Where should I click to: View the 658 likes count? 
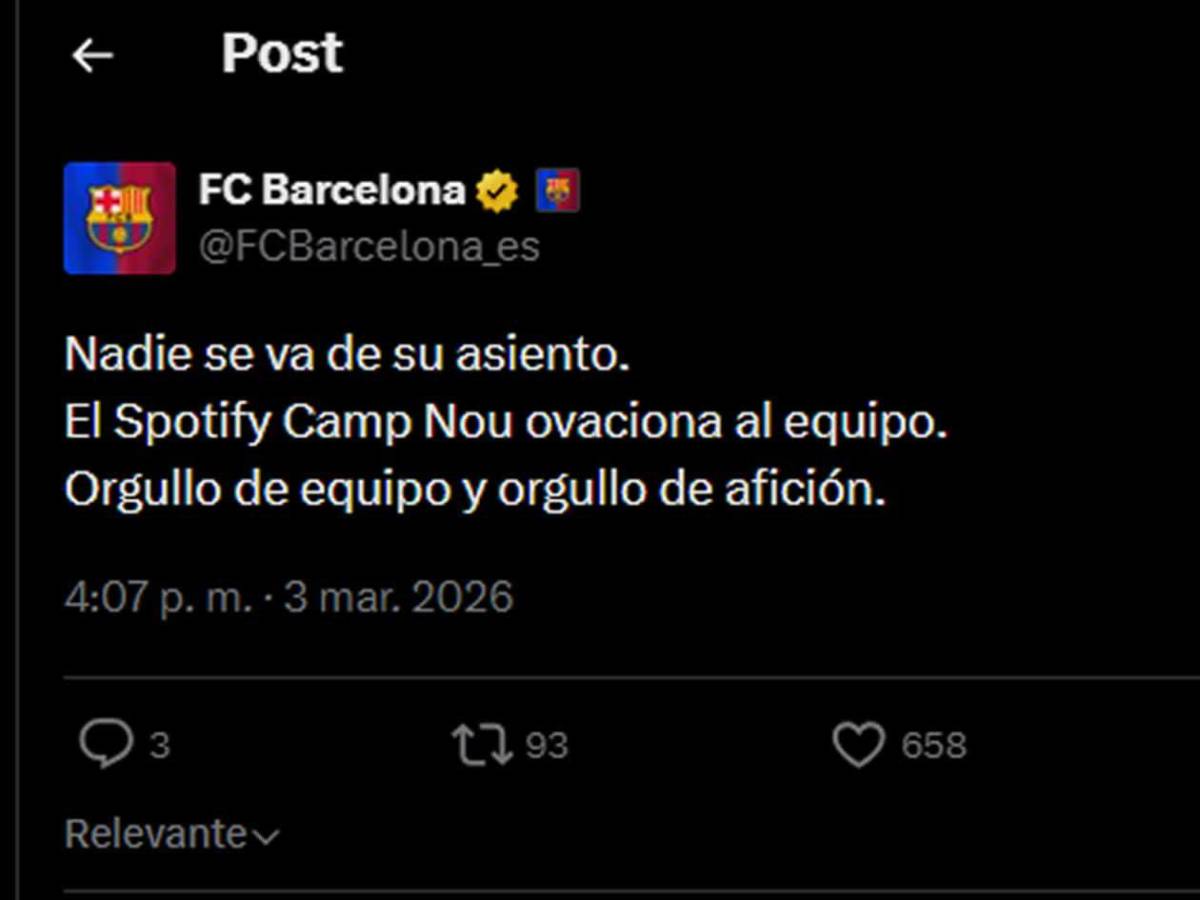[934, 746]
